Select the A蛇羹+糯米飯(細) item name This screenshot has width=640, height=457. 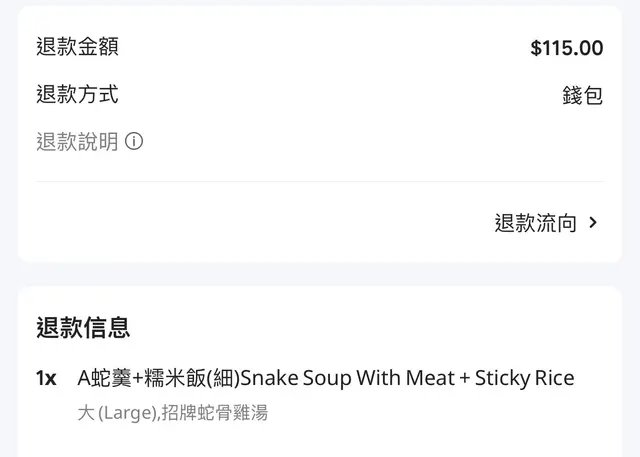[x=159, y=378]
